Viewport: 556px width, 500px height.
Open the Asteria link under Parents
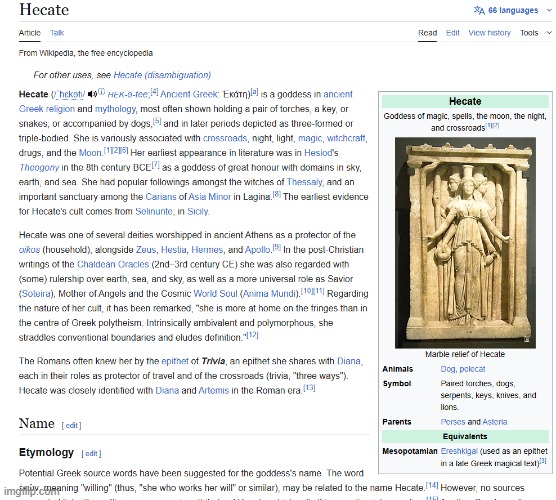495,422
